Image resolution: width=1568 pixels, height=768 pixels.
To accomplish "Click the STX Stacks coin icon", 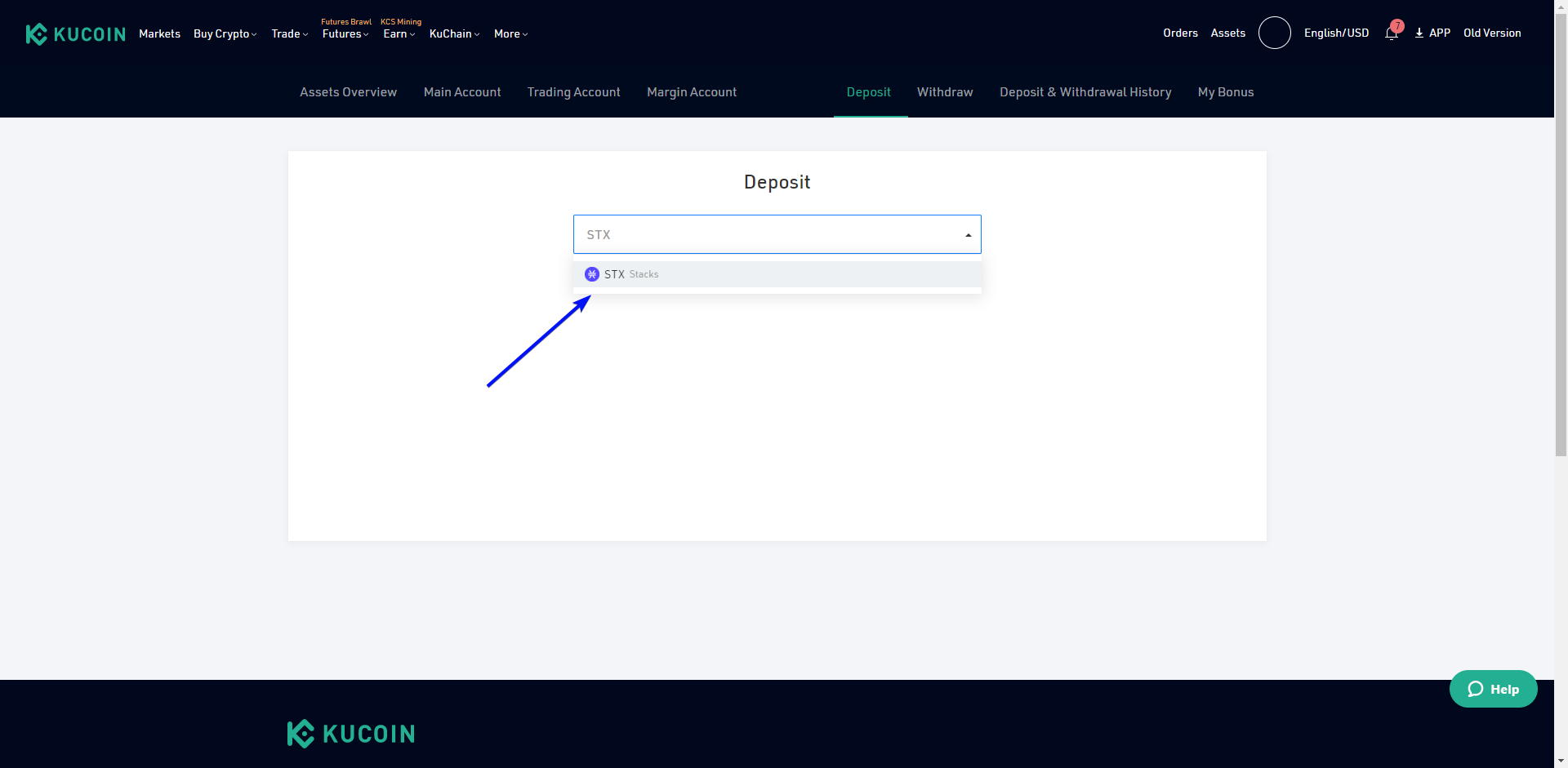I will click(x=592, y=274).
